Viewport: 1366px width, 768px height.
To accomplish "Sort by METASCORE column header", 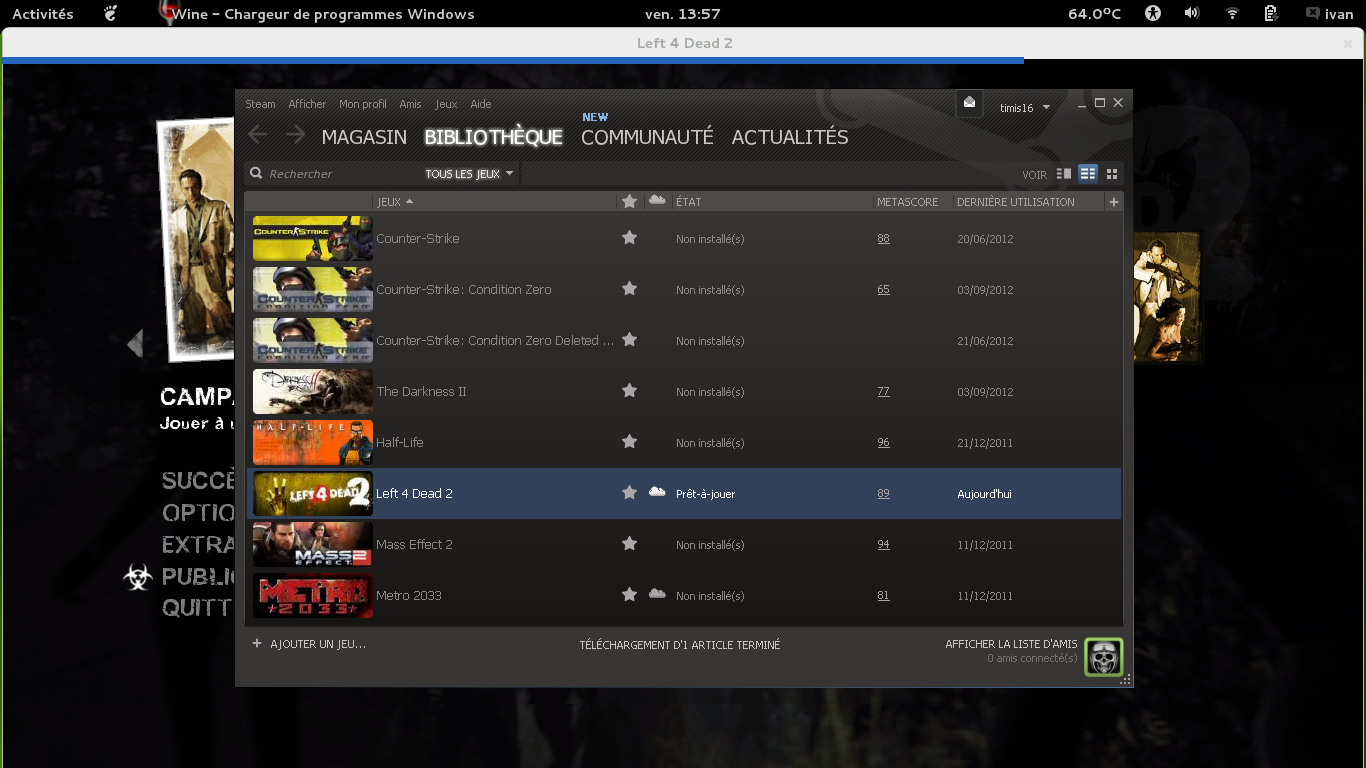I will click(x=913, y=202).
